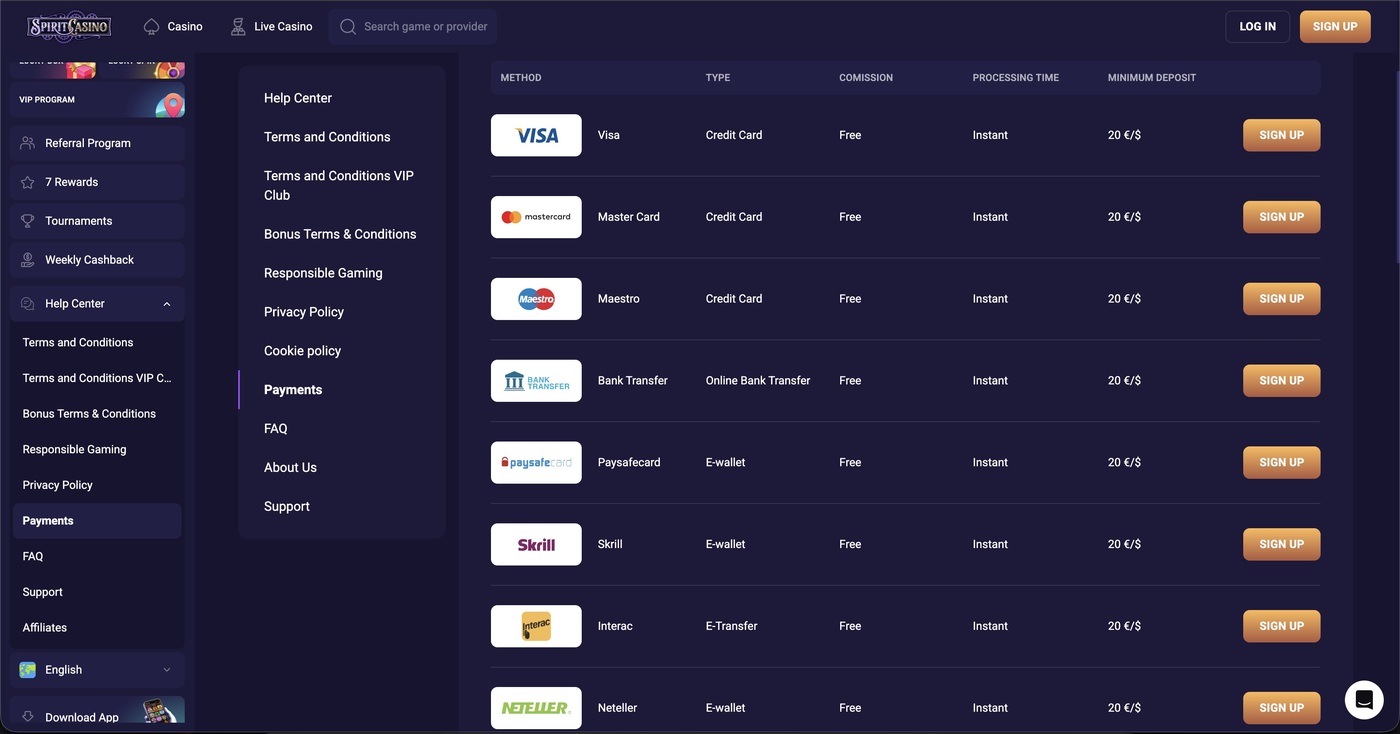Viewport: 1400px width, 734px height.
Task: Click the MINIMUM DEPOSIT column header
Action: [x=1152, y=78]
